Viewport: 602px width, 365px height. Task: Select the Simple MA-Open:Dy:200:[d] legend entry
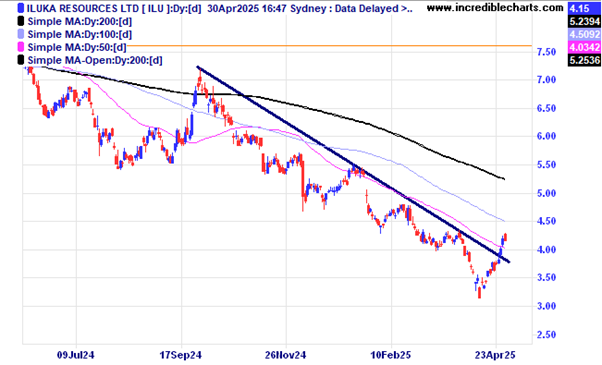[95, 60]
